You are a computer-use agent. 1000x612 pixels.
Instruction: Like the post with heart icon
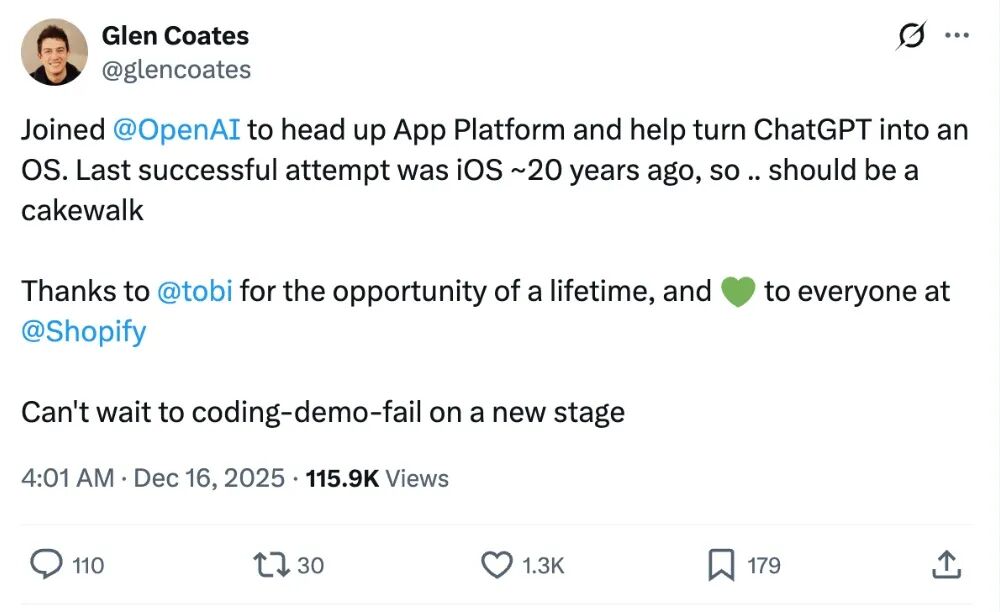(497, 566)
